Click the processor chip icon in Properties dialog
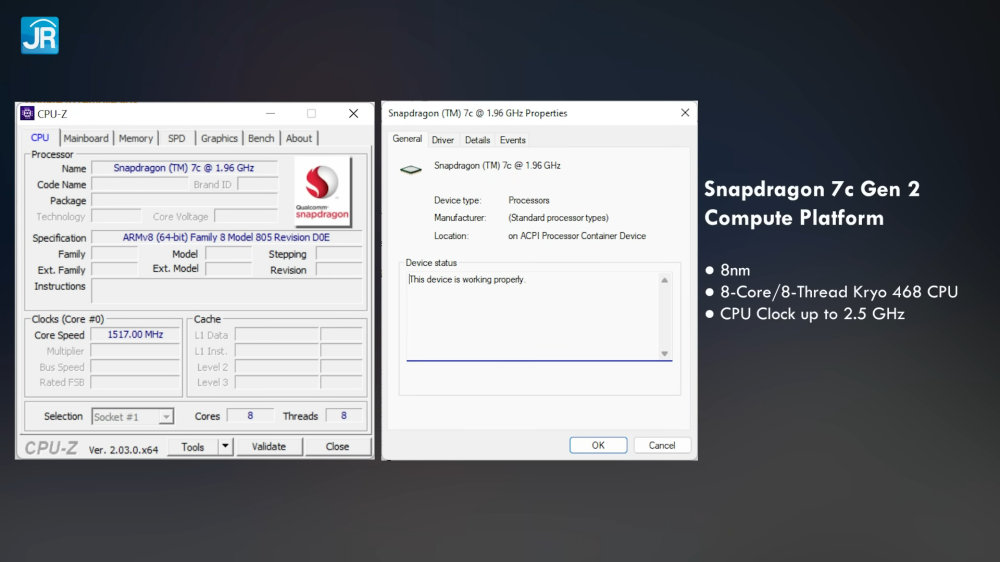Screen dimensions: 1000x562 [x=411, y=169]
